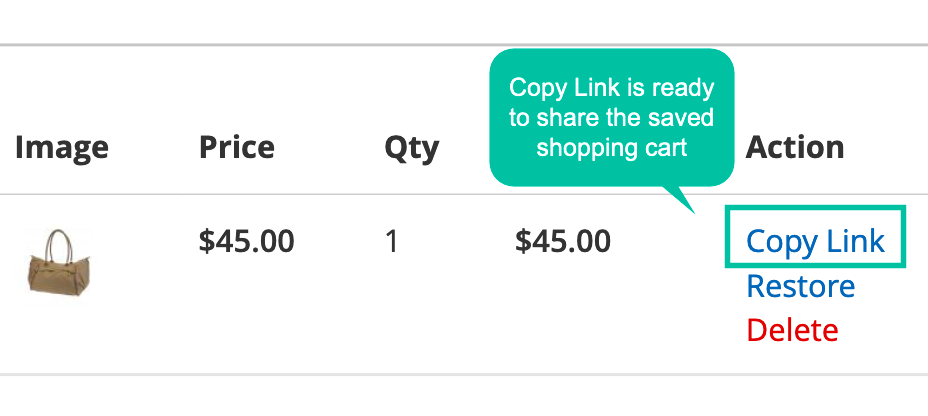928x416 pixels.
Task: Click the tooltip's pointer tail
Action: tap(679, 198)
